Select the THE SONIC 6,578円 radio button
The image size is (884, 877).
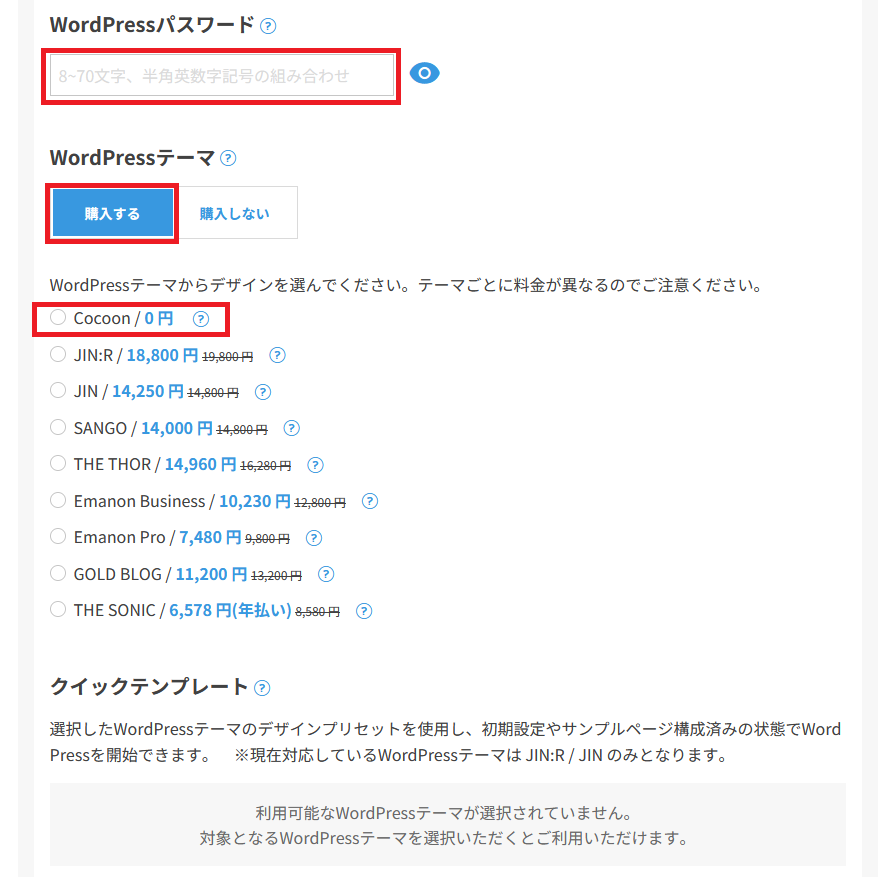click(58, 610)
